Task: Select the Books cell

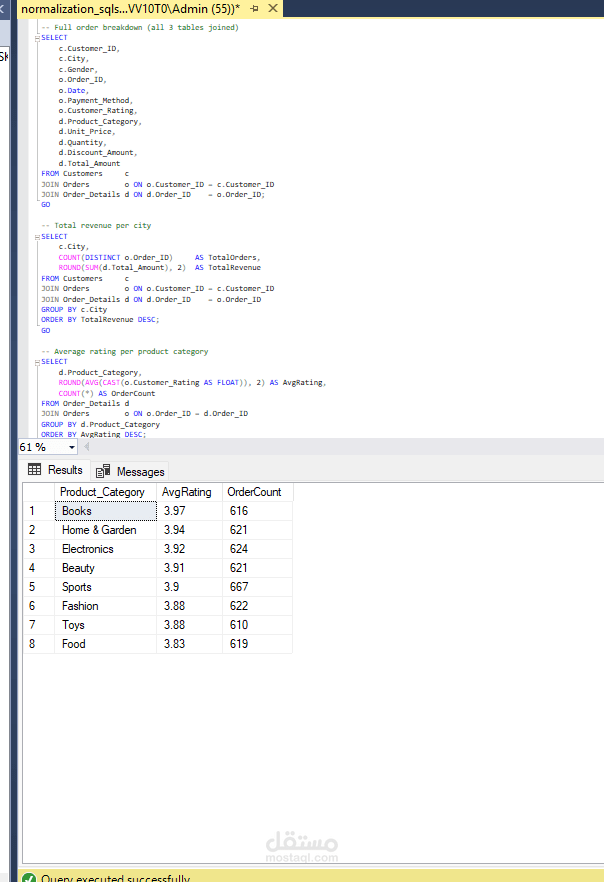Action: (105, 511)
